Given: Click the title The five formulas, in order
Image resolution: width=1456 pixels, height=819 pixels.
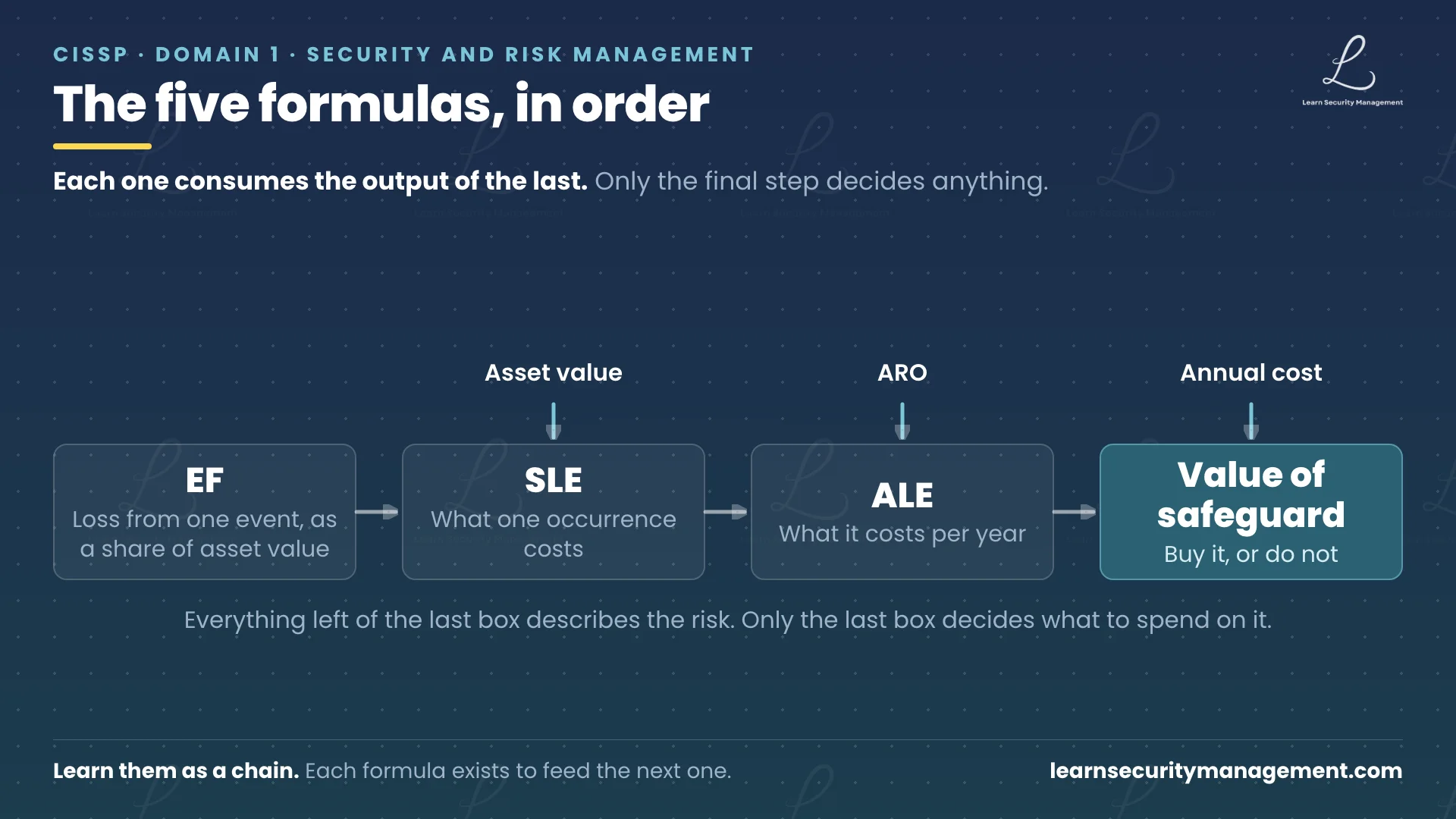Looking at the screenshot, I should point(381,103).
